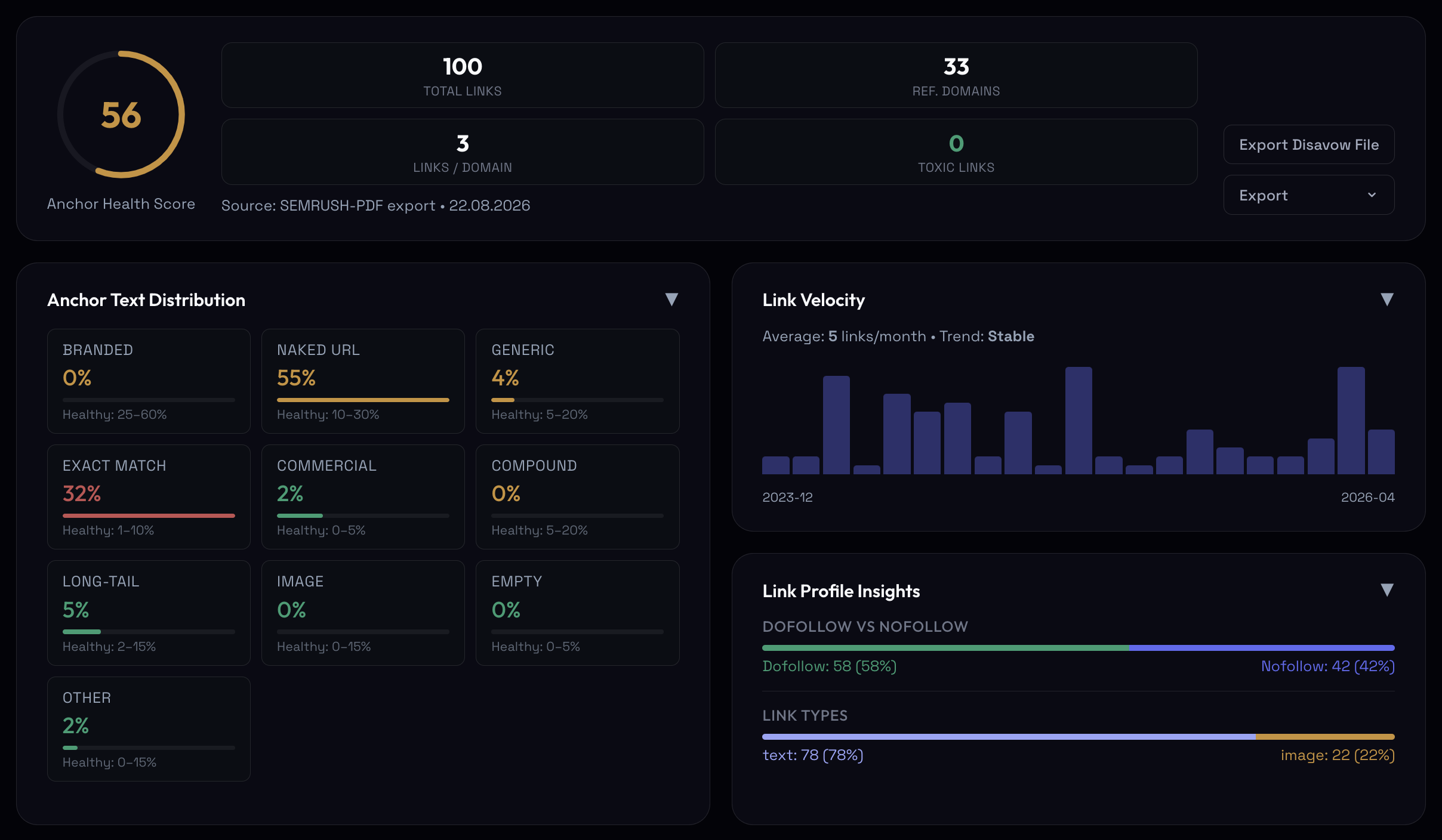1442x840 pixels.
Task: Click the Export Disavow File button
Action: pyautogui.click(x=1308, y=144)
